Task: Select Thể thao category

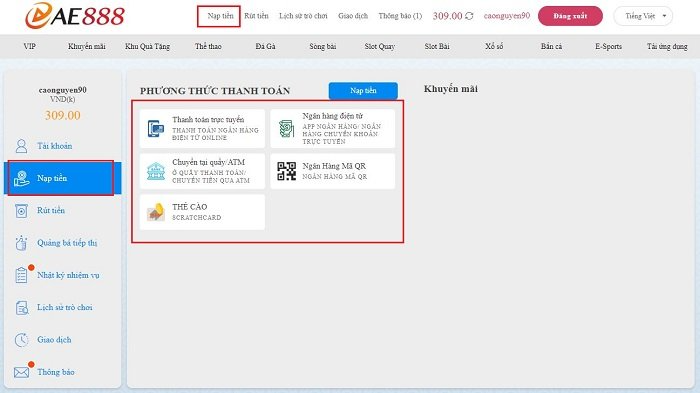Action: point(208,46)
